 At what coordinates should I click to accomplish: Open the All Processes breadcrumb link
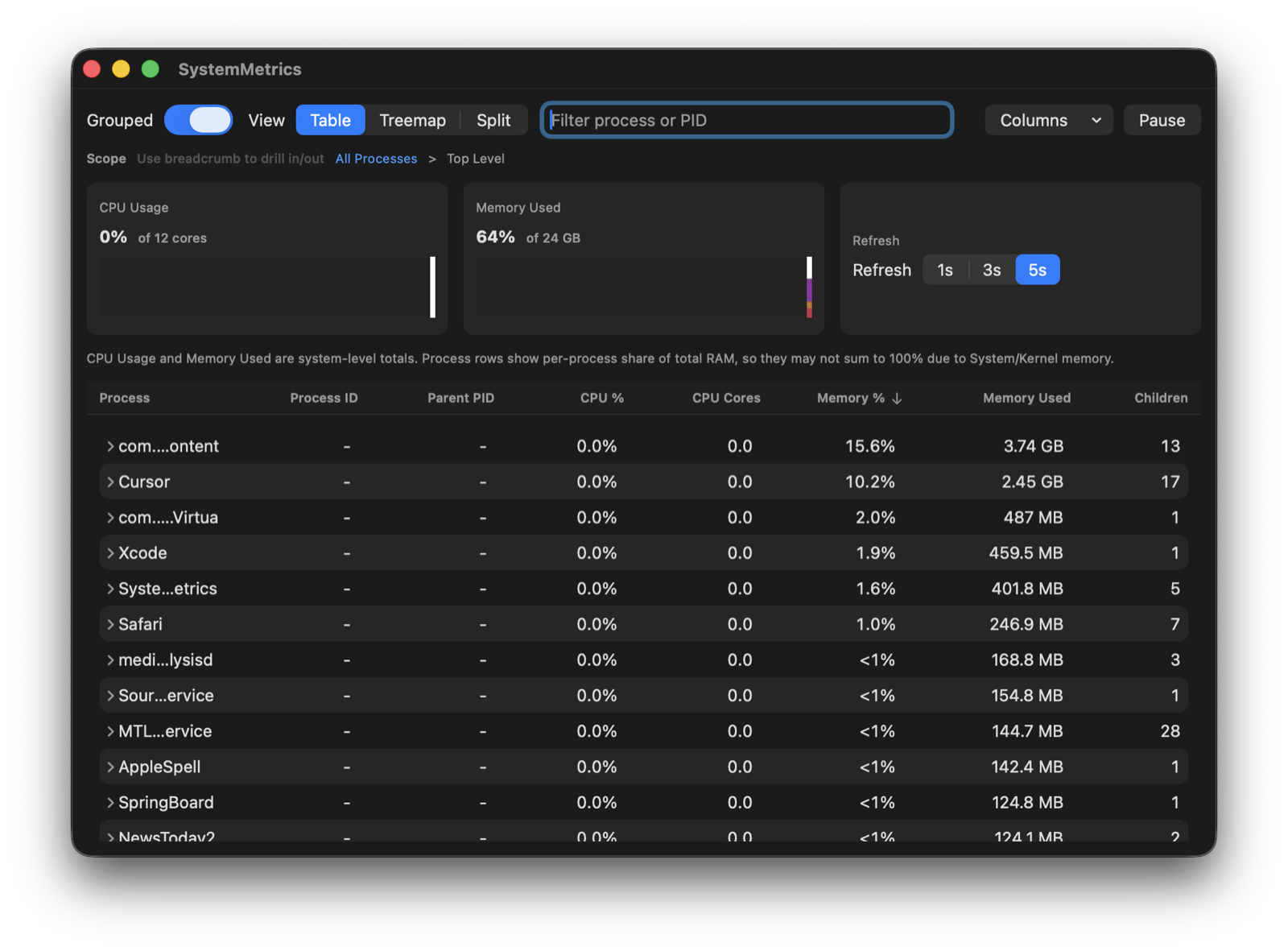point(376,159)
